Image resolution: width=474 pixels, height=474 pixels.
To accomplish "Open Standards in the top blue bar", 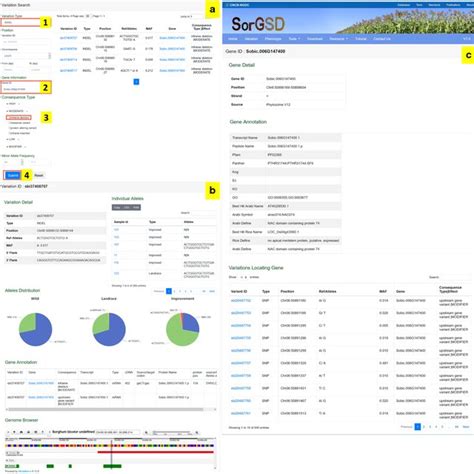I will (x=434, y=5).
